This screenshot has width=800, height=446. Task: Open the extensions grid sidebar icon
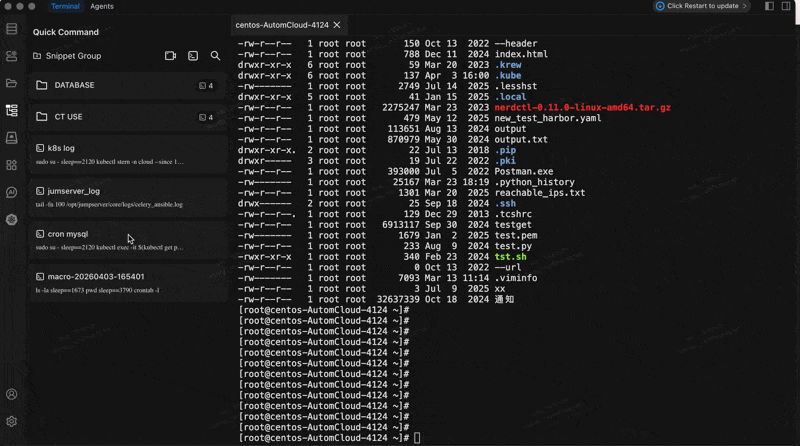[11, 165]
